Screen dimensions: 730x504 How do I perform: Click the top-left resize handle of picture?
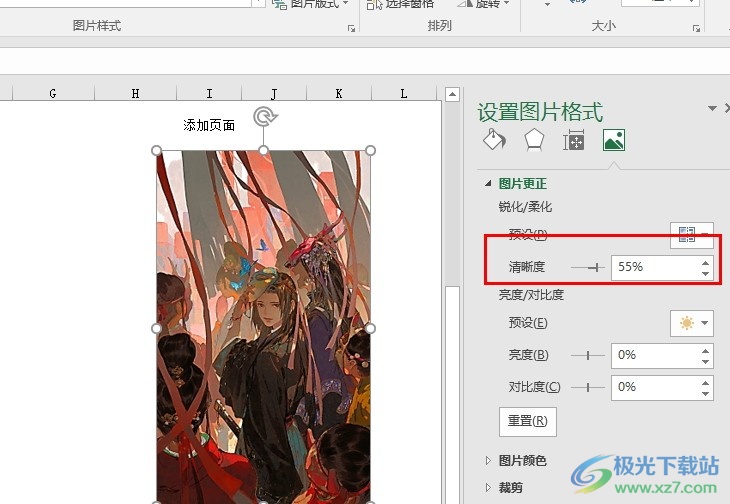tap(156, 150)
